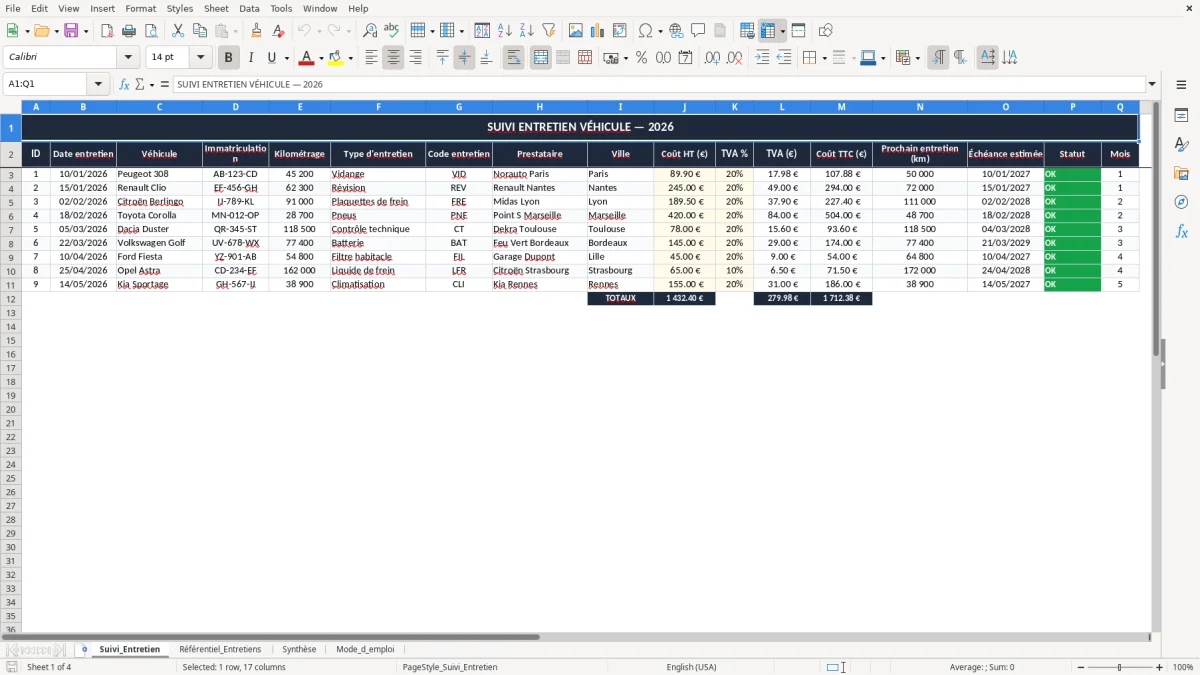Viewport: 1200px width, 675px height.
Task: Cut selection with scissors icon
Action: coord(178,31)
